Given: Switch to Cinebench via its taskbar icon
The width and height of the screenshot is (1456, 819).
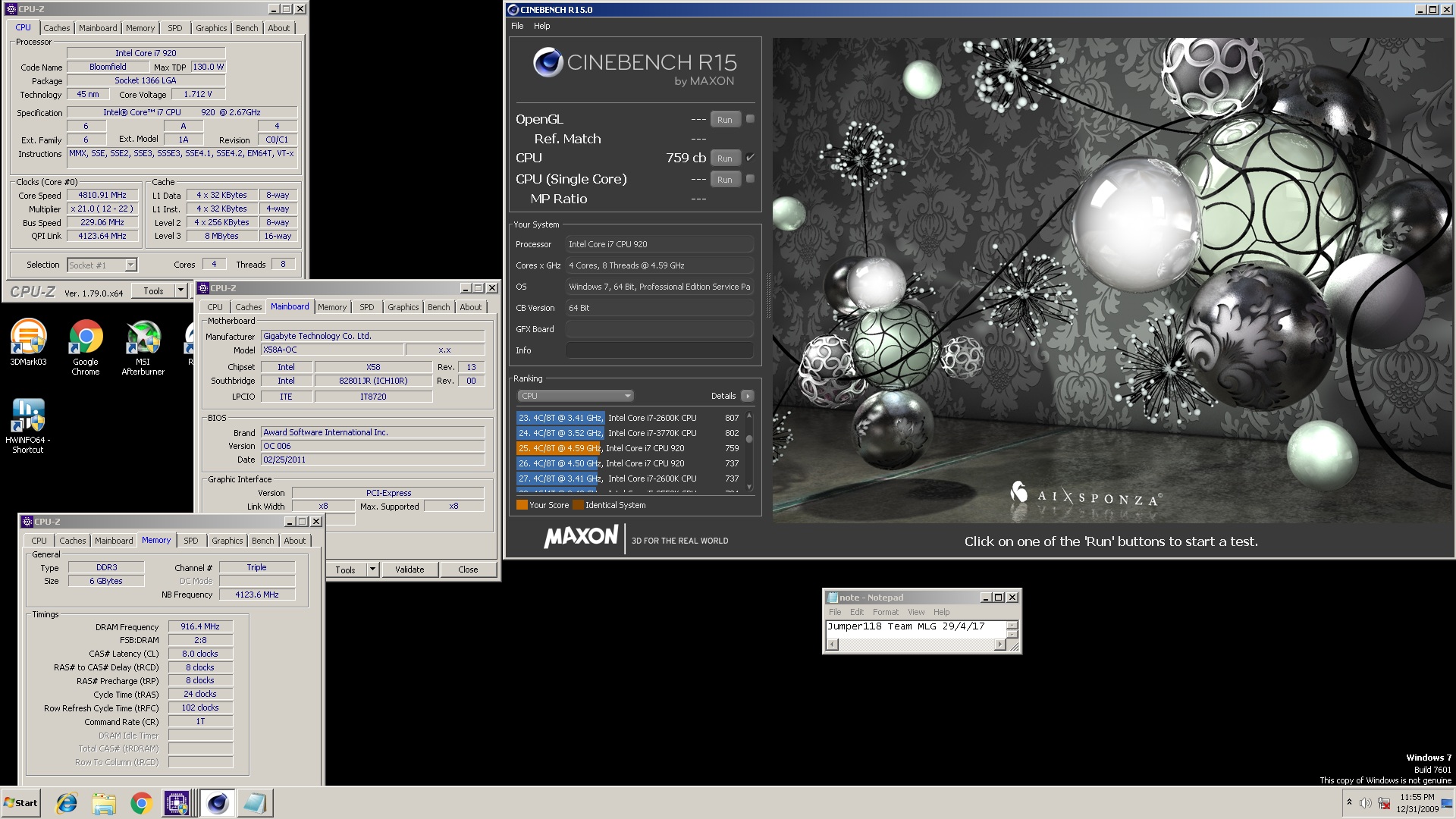Looking at the screenshot, I should point(218,803).
